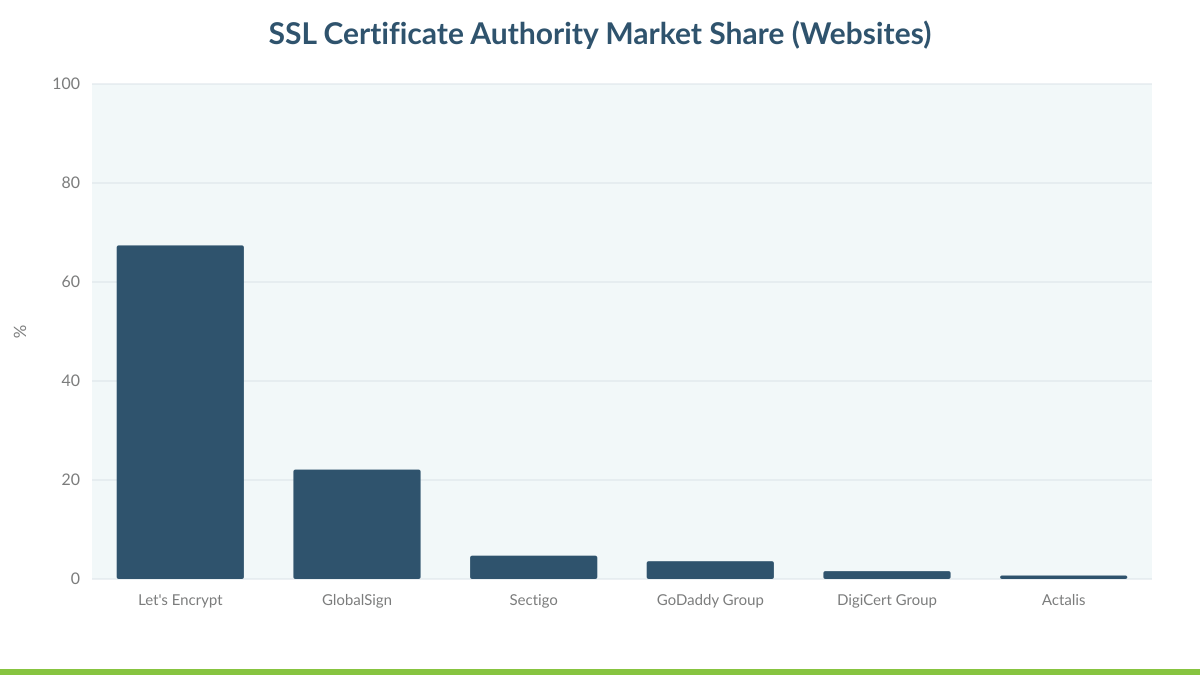Click the '%' y-axis title
This screenshot has width=1200, height=675.
[20, 331]
